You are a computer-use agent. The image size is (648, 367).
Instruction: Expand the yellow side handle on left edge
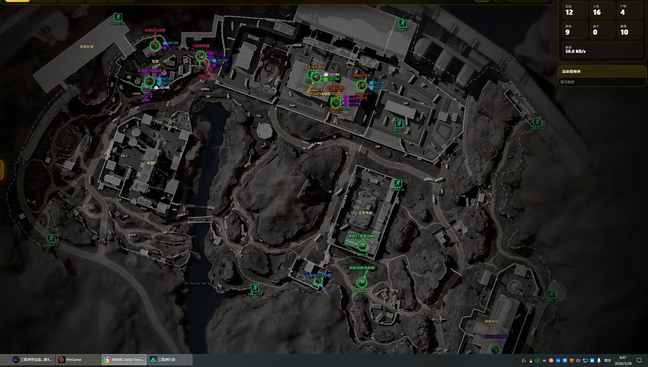pos(2,169)
